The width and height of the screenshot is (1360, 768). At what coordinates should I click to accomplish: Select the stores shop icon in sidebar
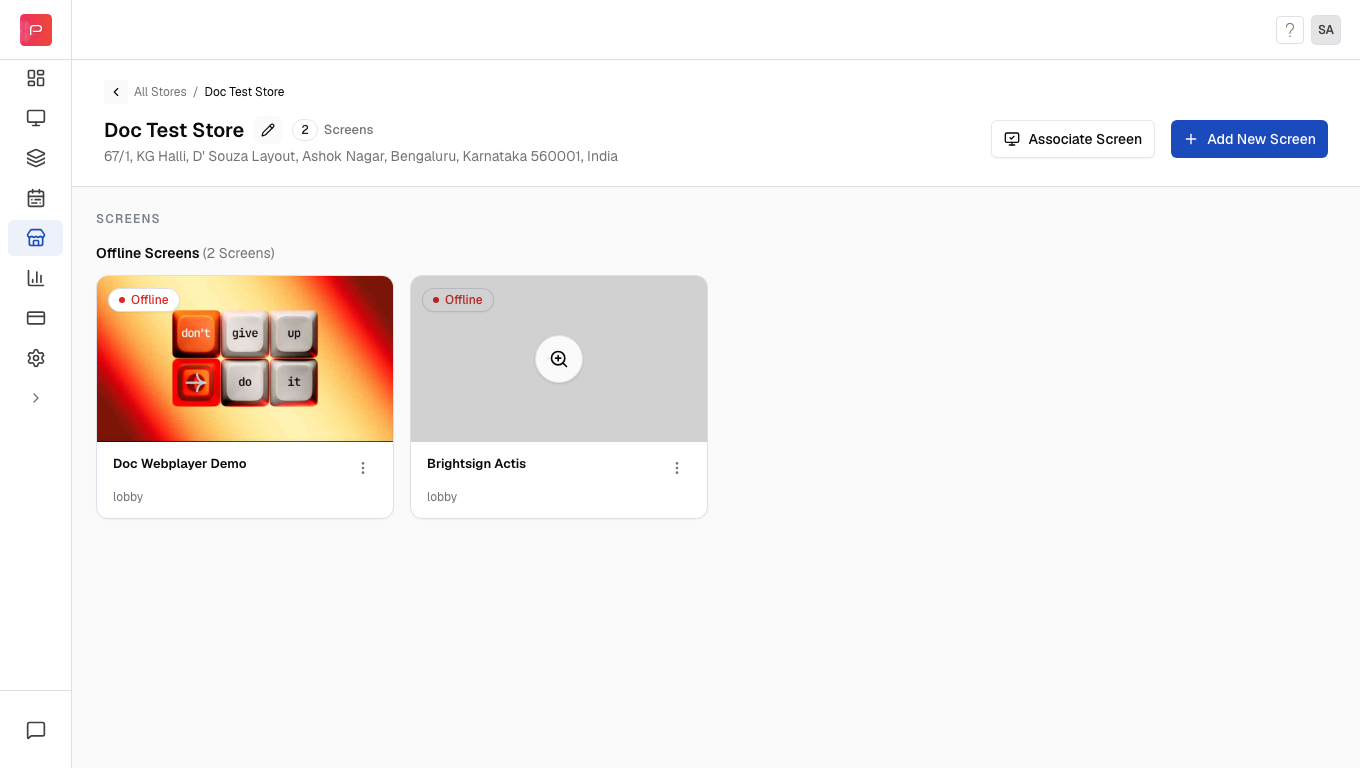[x=36, y=238]
